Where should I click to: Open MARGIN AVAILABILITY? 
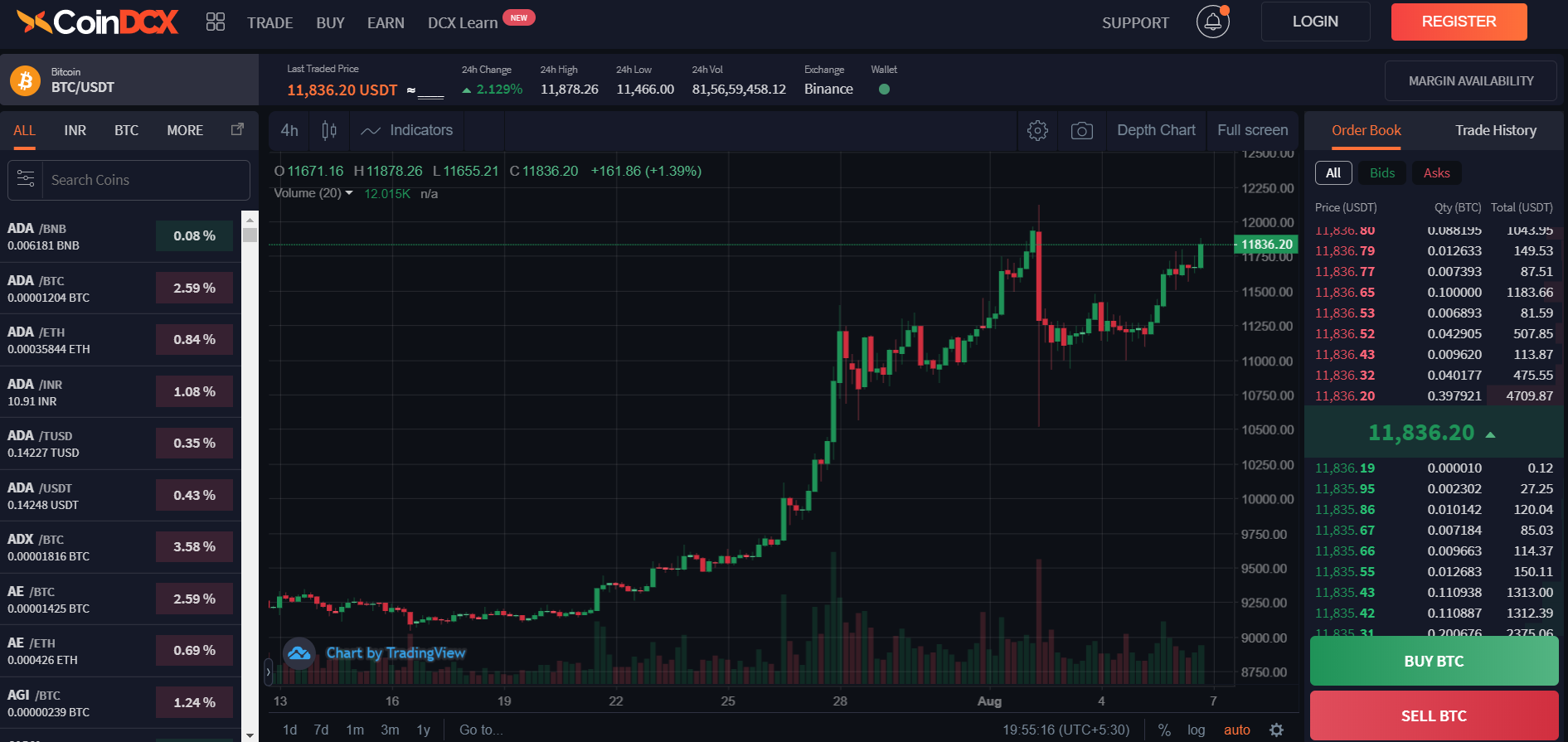click(x=1471, y=80)
